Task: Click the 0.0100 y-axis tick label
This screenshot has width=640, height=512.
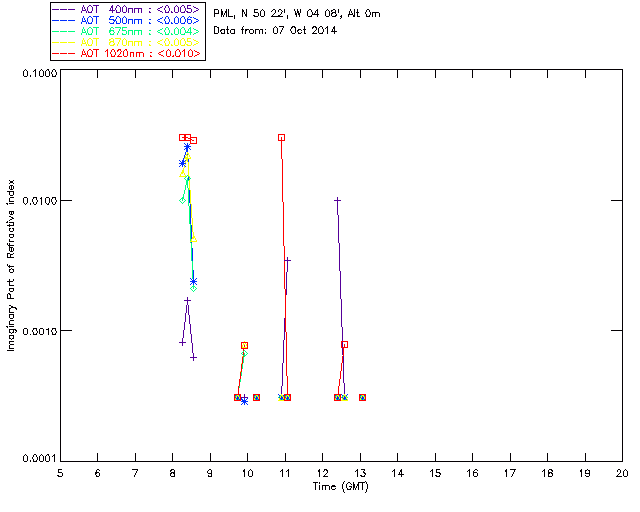Action: [40, 201]
